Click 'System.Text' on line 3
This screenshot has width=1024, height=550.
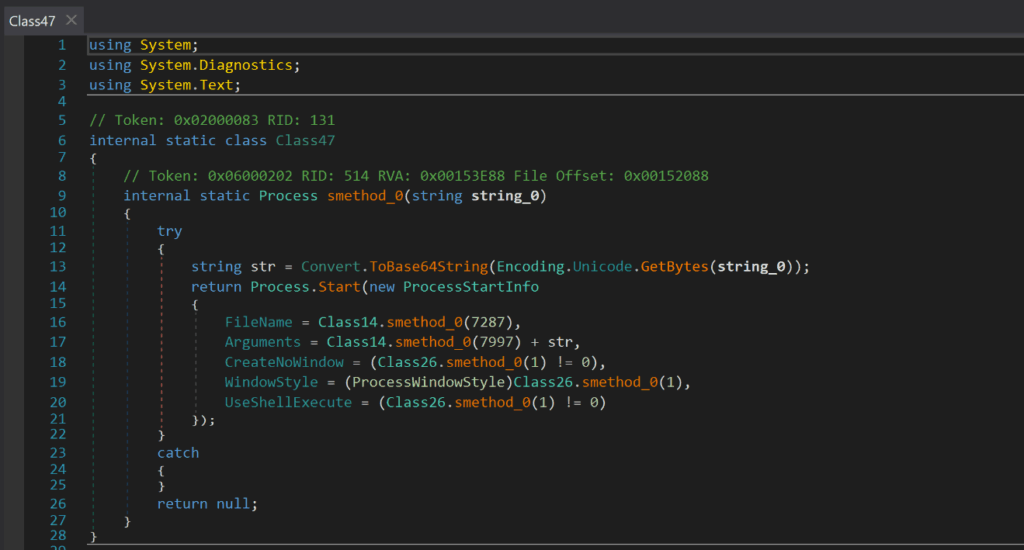click(x=186, y=85)
